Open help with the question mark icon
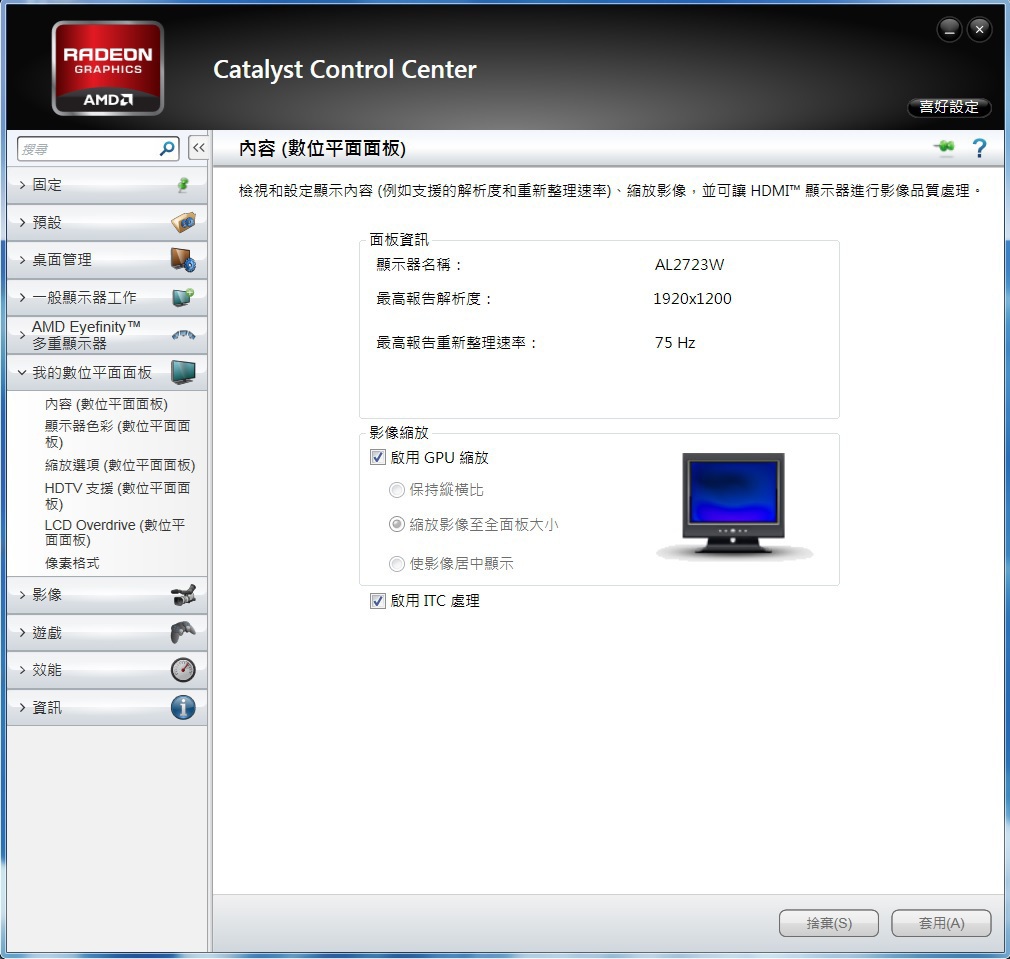Screen dimensions: 1010x959 [x=979, y=148]
